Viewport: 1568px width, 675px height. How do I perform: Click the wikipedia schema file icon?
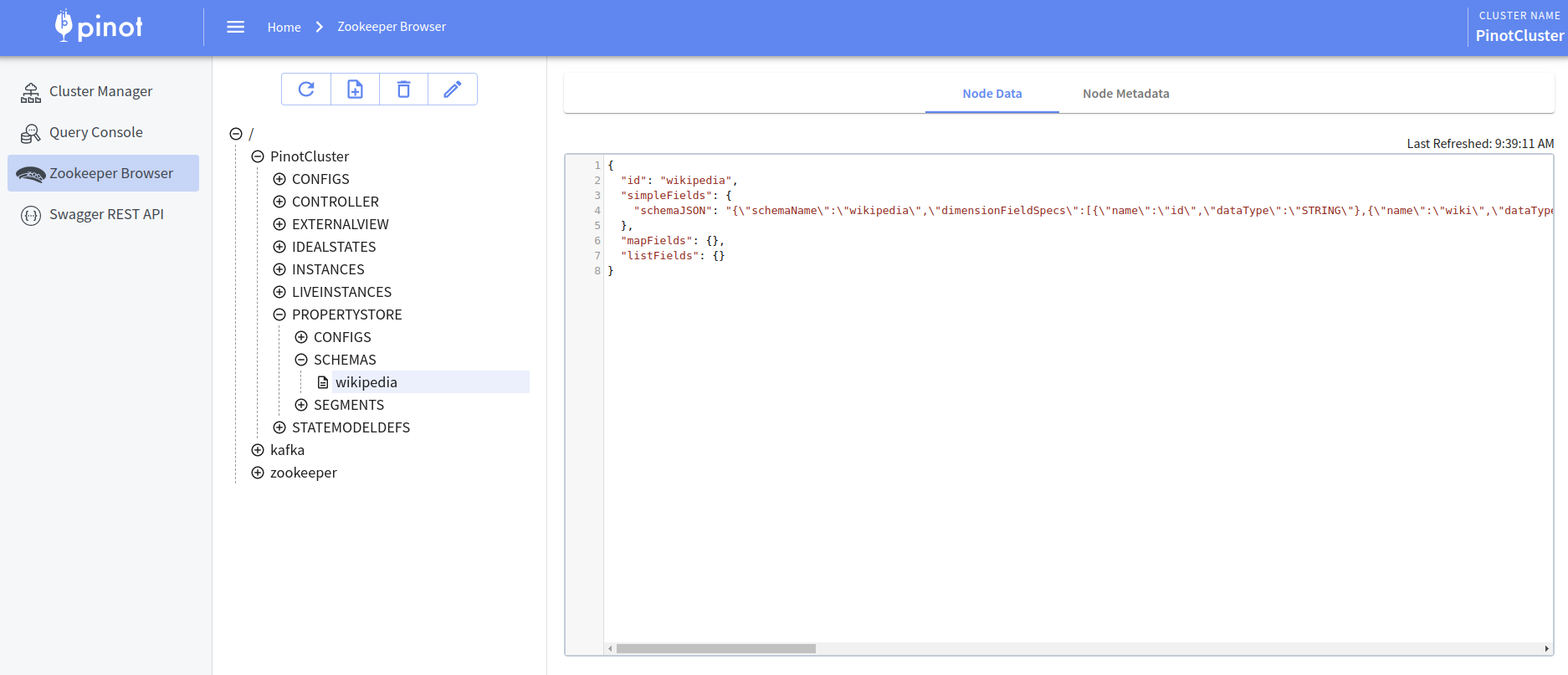pyautogui.click(x=323, y=382)
